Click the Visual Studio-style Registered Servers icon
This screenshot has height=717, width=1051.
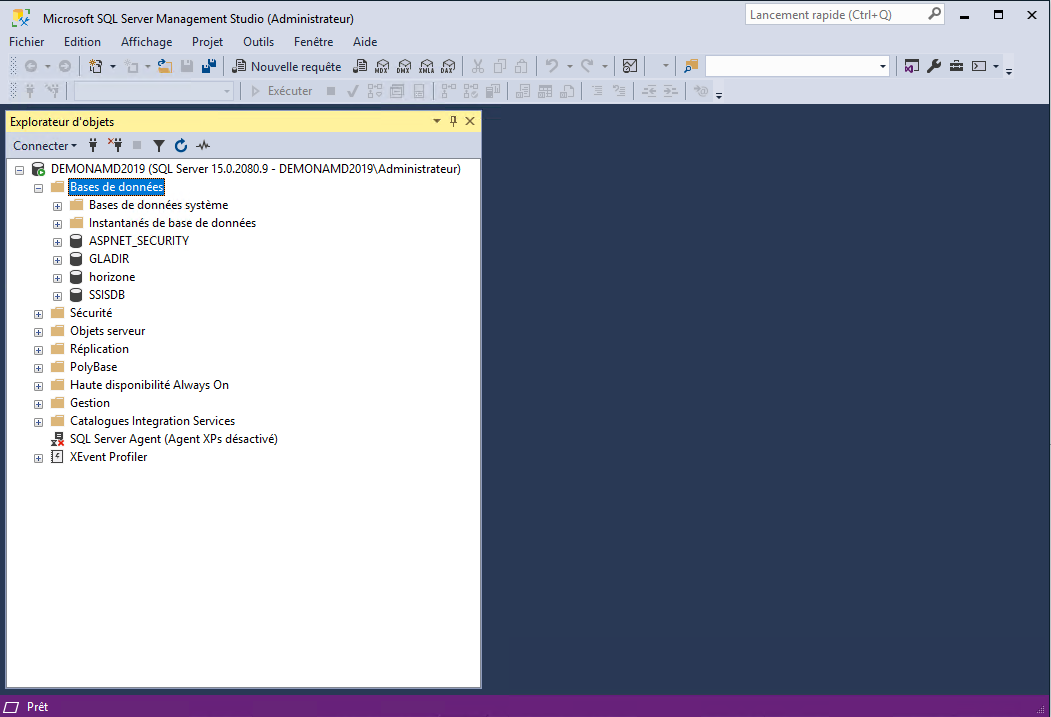point(912,66)
